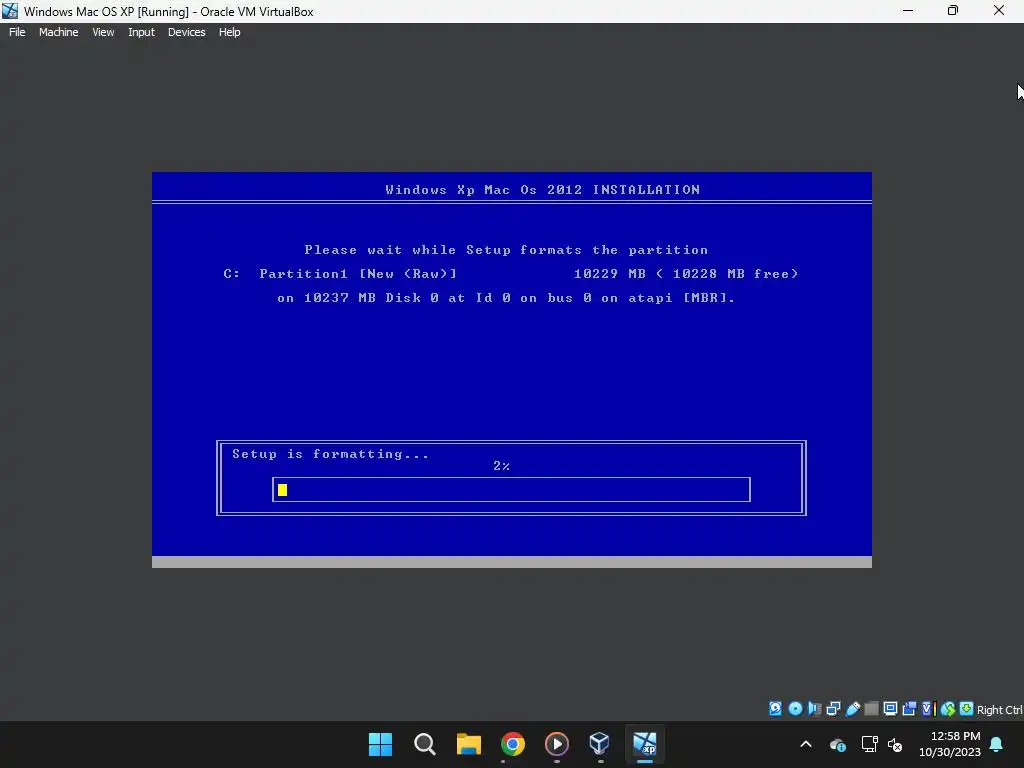
Task: Click the network connection tray icon
Action: point(869,744)
